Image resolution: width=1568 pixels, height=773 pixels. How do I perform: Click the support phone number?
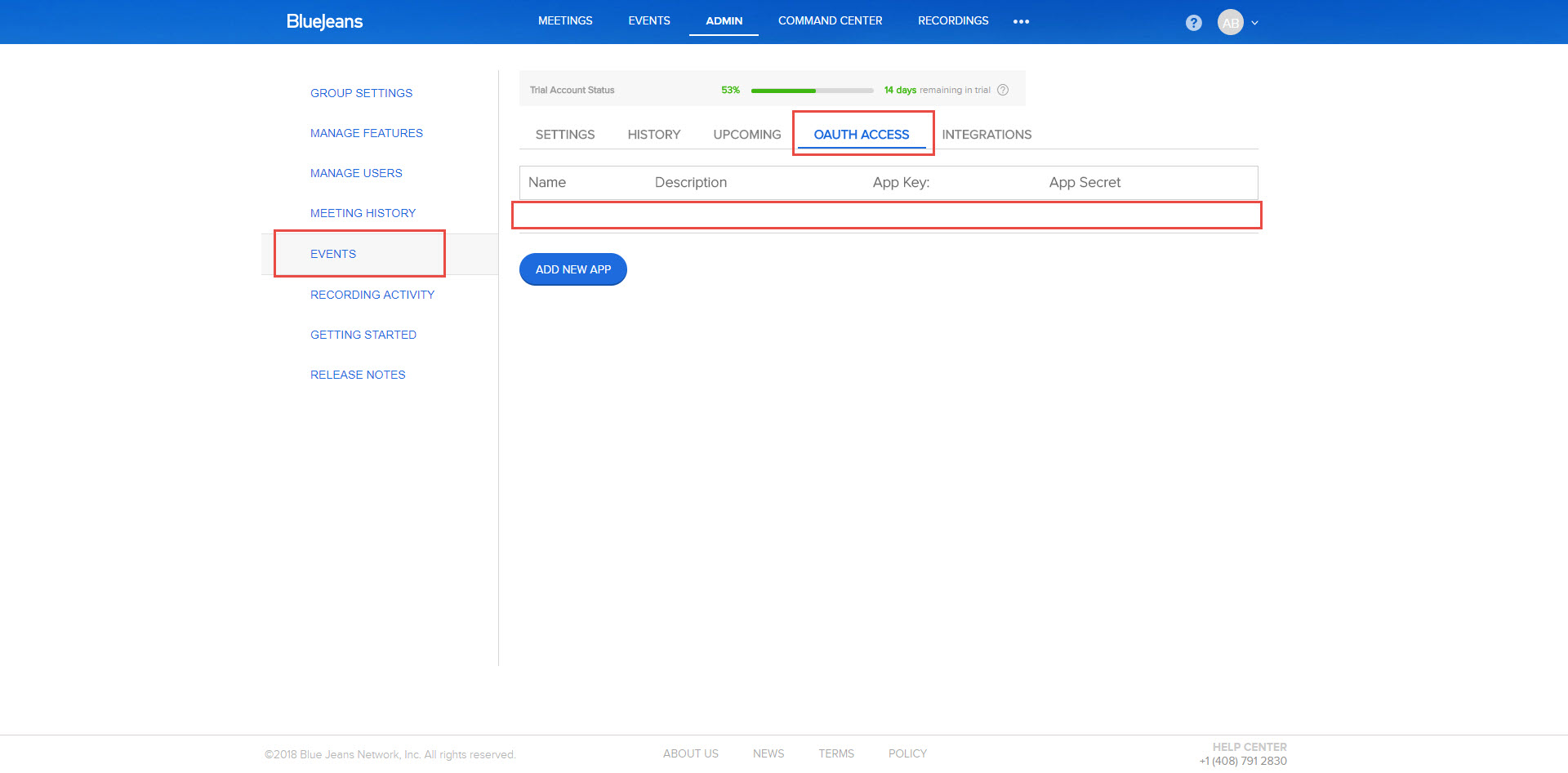click(x=1243, y=761)
